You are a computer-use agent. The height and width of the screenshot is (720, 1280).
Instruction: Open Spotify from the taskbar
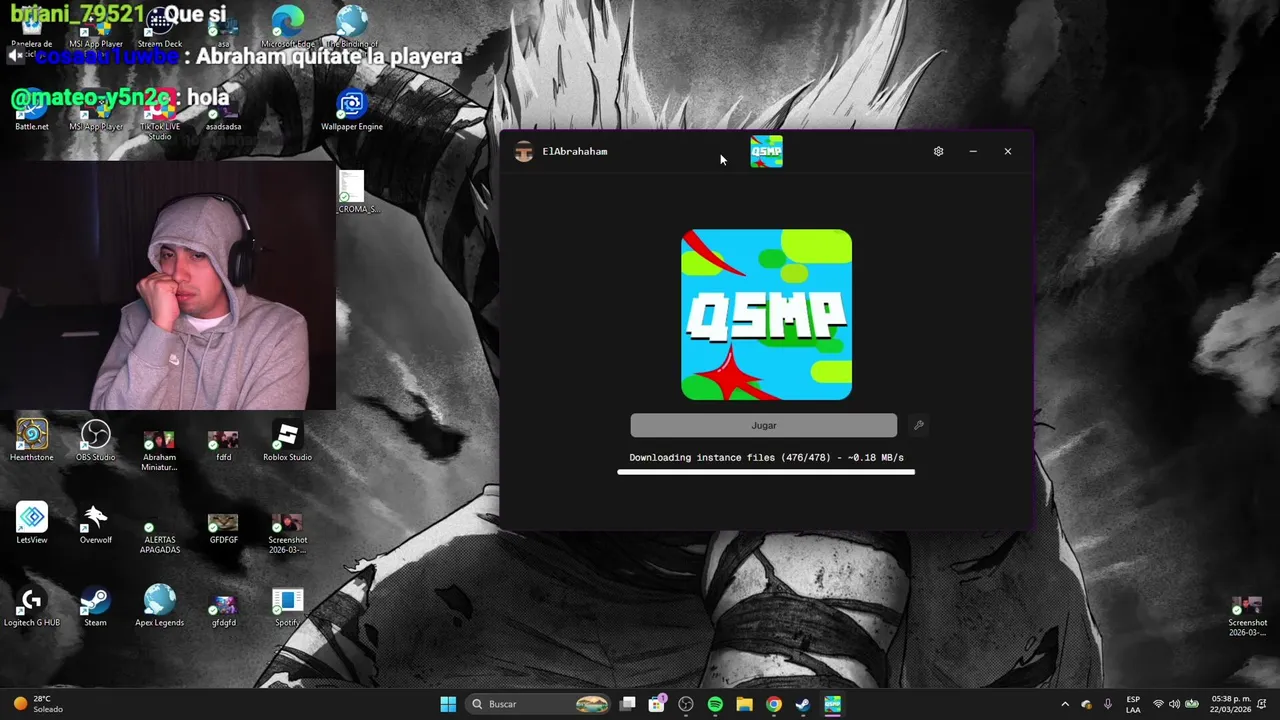[x=715, y=704]
